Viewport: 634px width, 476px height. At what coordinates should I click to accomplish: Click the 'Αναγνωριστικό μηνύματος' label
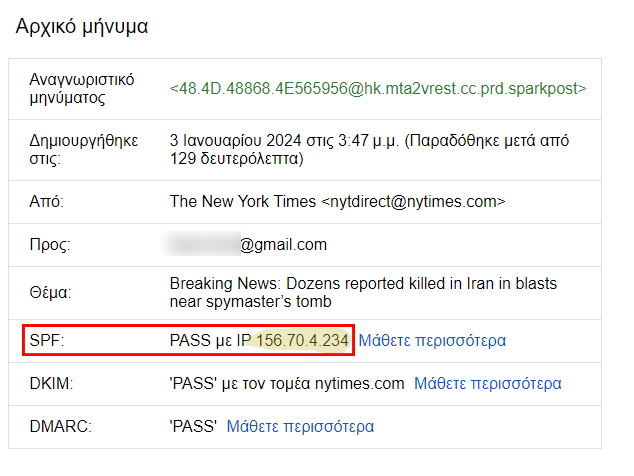[x=82, y=89]
